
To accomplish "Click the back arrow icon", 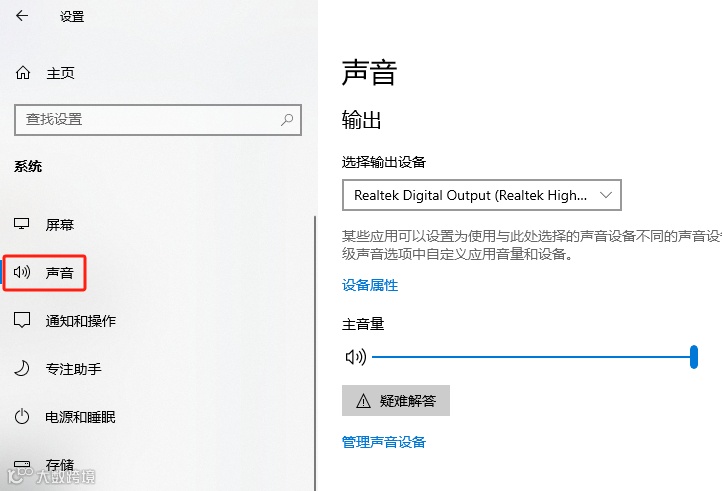I will 22,16.
